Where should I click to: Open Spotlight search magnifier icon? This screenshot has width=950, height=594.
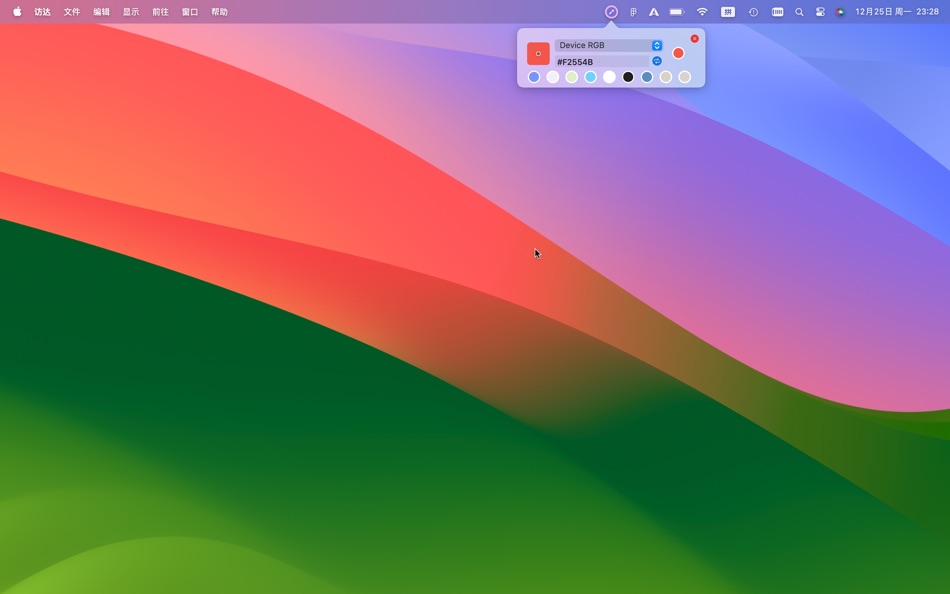(799, 12)
